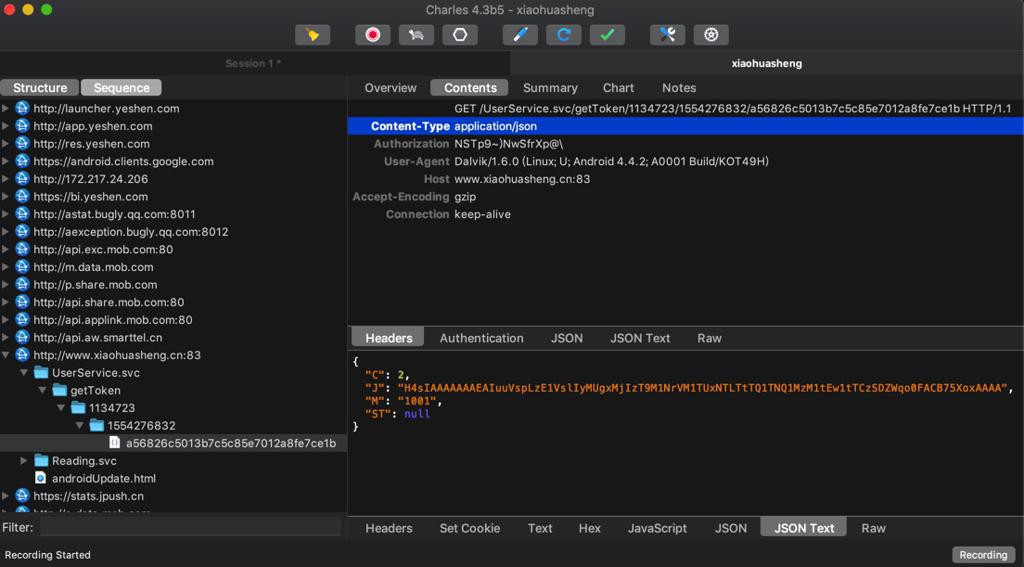This screenshot has width=1024, height=567.
Task: Expand the Reading.svc folder
Action: pyautogui.click(x=24, y=461)
